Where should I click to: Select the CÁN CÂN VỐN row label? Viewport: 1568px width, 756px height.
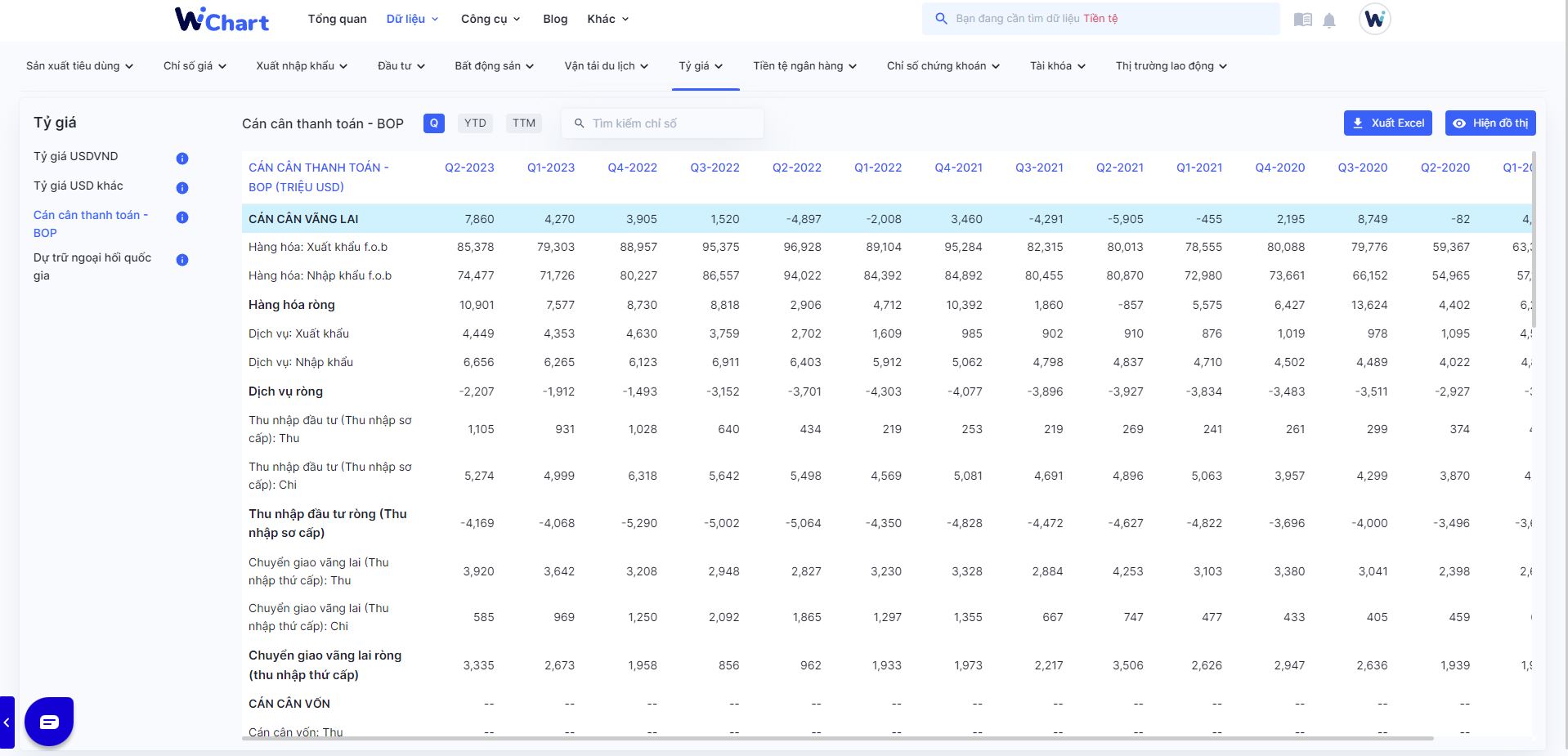point(289,704)
